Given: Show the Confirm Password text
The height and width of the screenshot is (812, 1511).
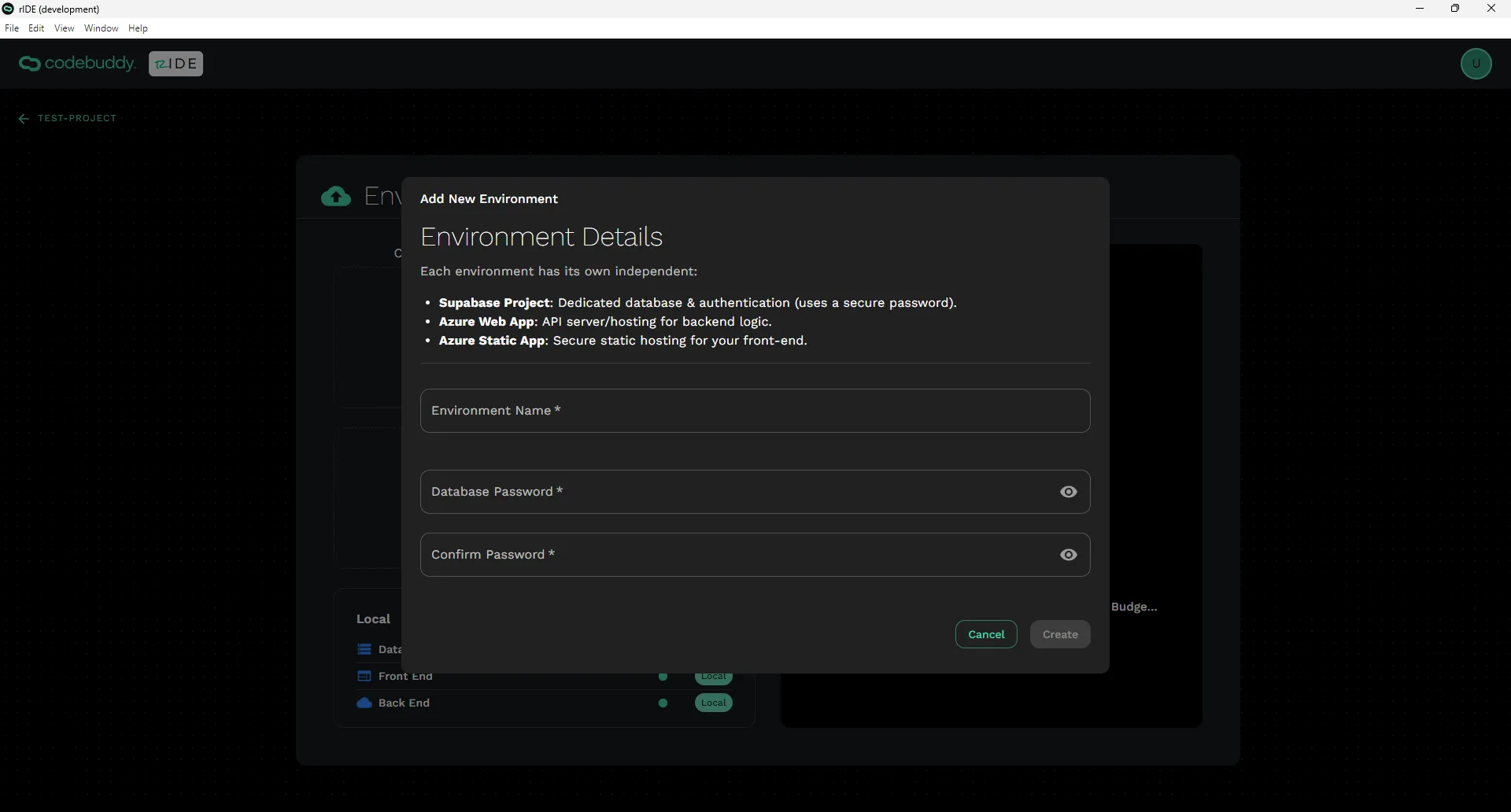Looking at the screenshot, I should pos(1068,555).
